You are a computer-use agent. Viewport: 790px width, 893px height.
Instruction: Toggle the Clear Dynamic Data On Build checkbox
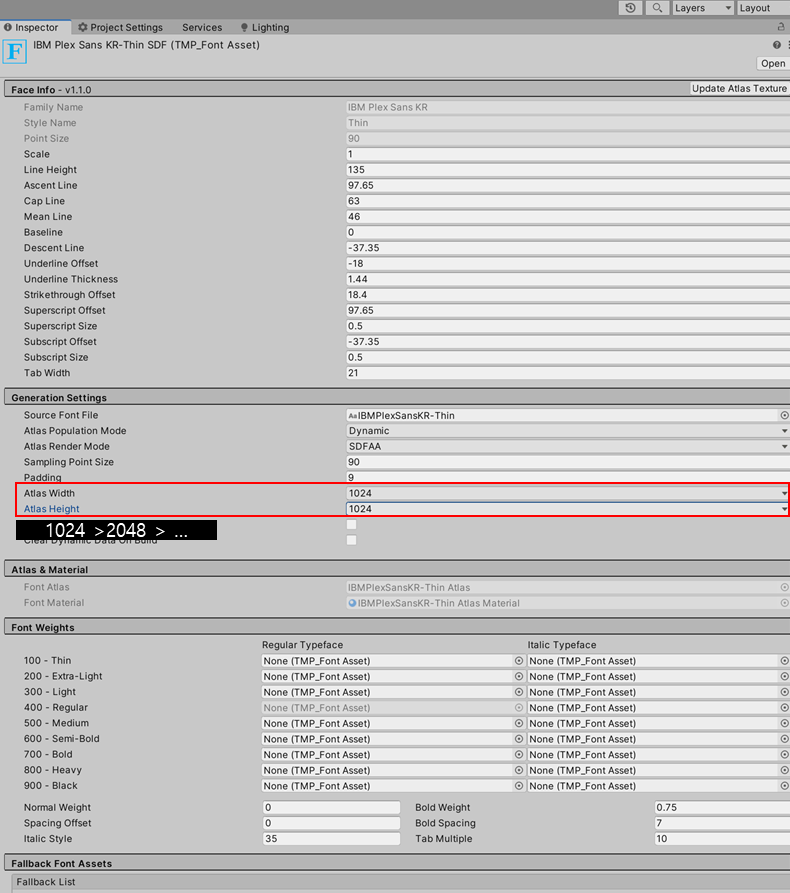(x=351, y=540)
